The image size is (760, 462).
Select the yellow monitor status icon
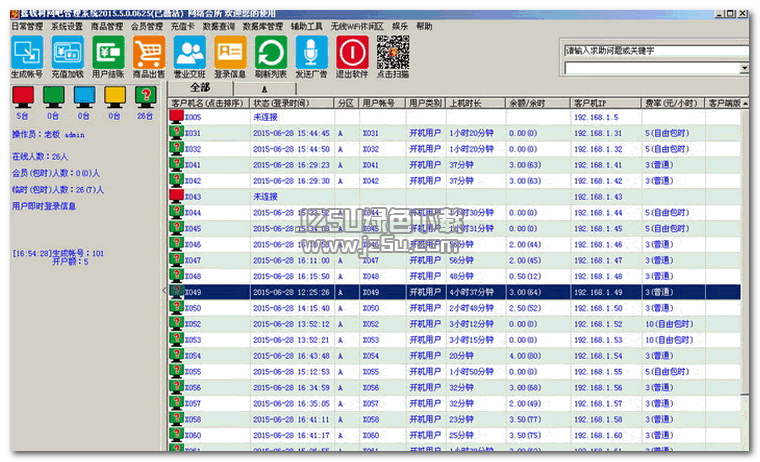pos(115,97)
